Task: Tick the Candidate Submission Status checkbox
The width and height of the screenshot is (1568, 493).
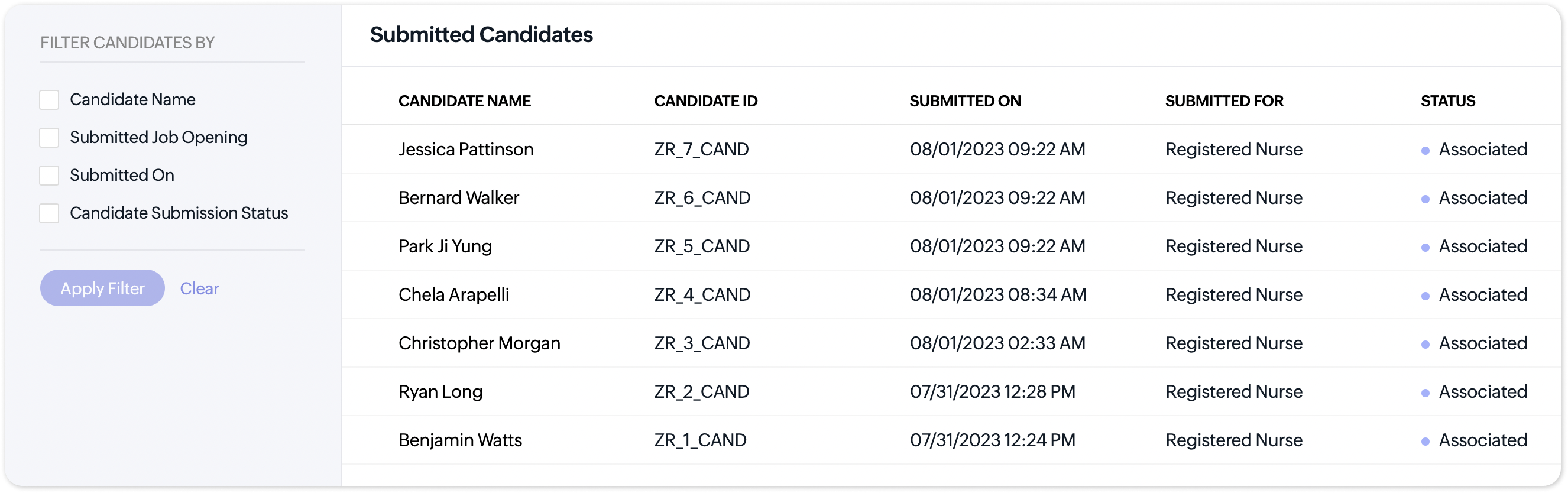Action: (49, 213)
